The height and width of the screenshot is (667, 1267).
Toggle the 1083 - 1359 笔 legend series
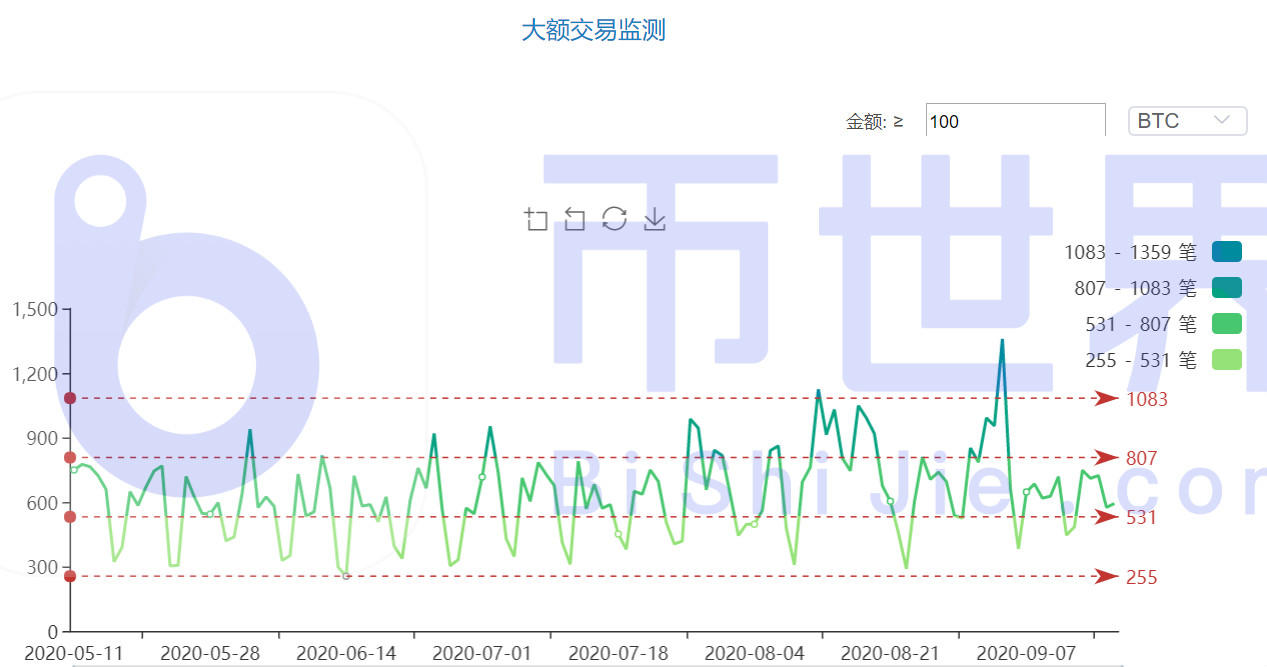point(1130,252)
